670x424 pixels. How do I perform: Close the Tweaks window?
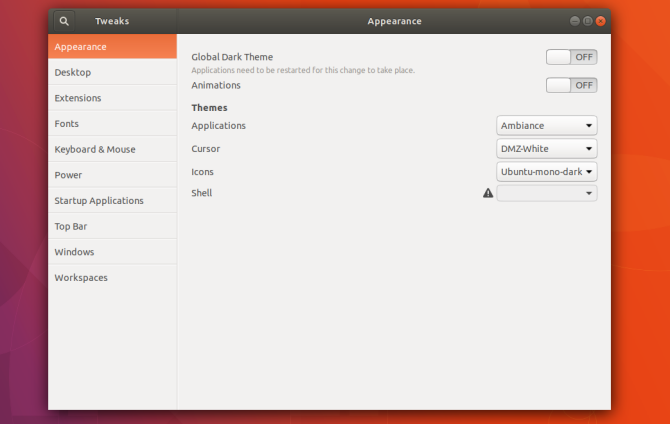[600, 21]
